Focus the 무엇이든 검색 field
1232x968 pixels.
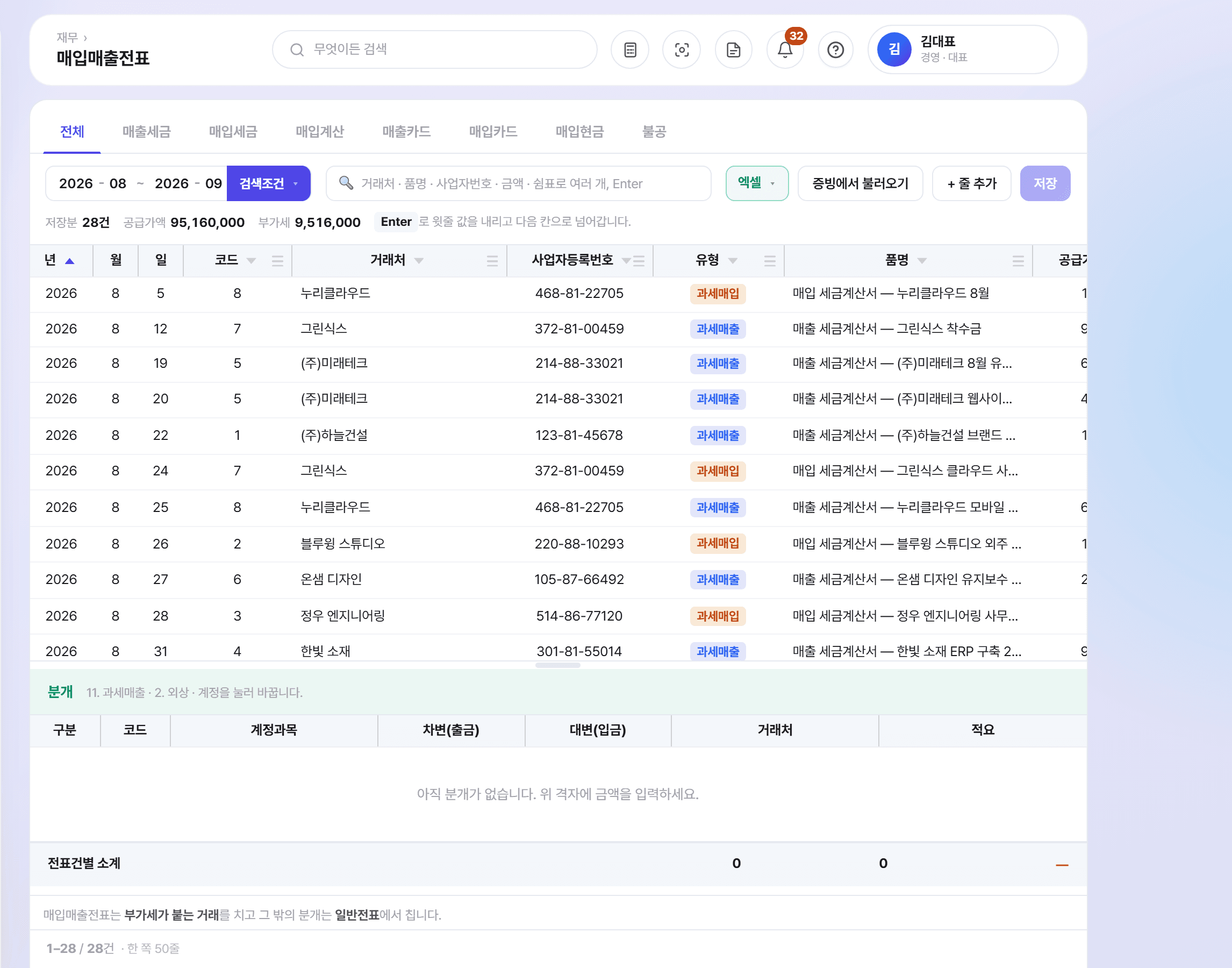tap(434, 50)
